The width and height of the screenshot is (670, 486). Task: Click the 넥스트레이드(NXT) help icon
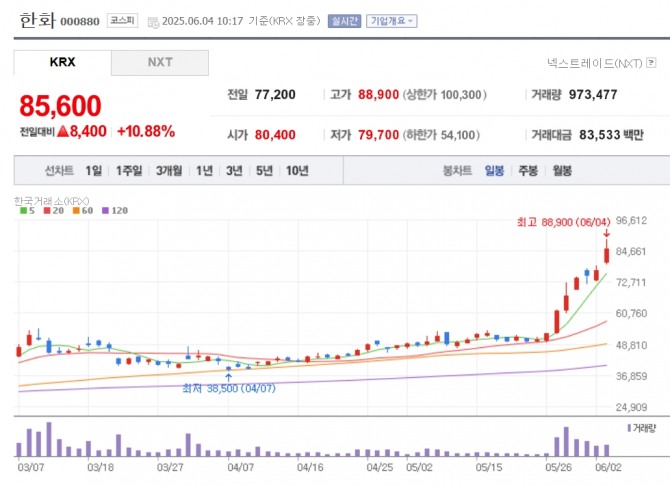(x=651, y=63)
